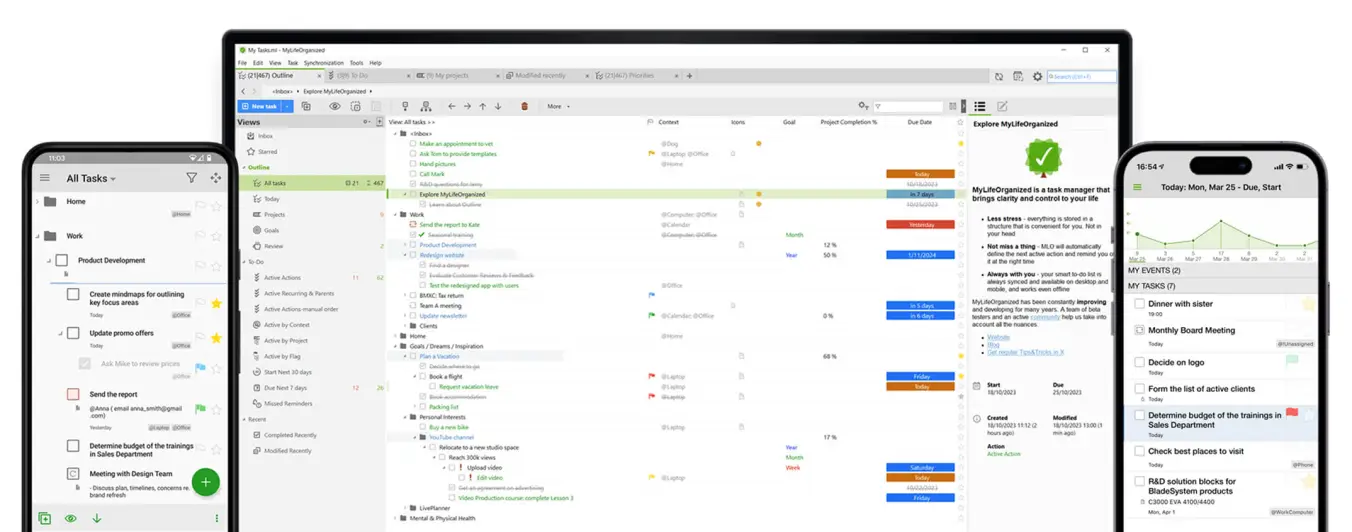Show the properties list icon in right panel
Screen dimensions: 1352x532
click(980, 106)
